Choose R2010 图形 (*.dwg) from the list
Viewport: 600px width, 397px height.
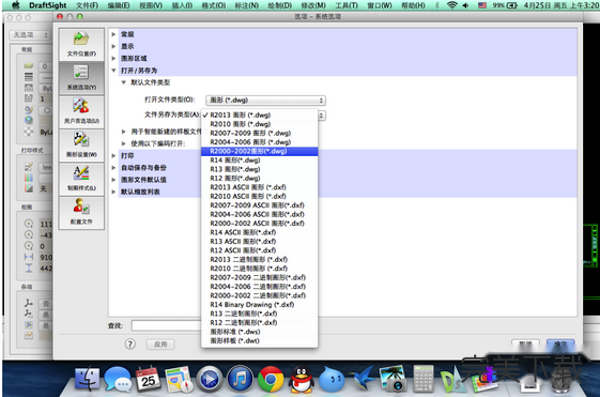coord(259,124)
